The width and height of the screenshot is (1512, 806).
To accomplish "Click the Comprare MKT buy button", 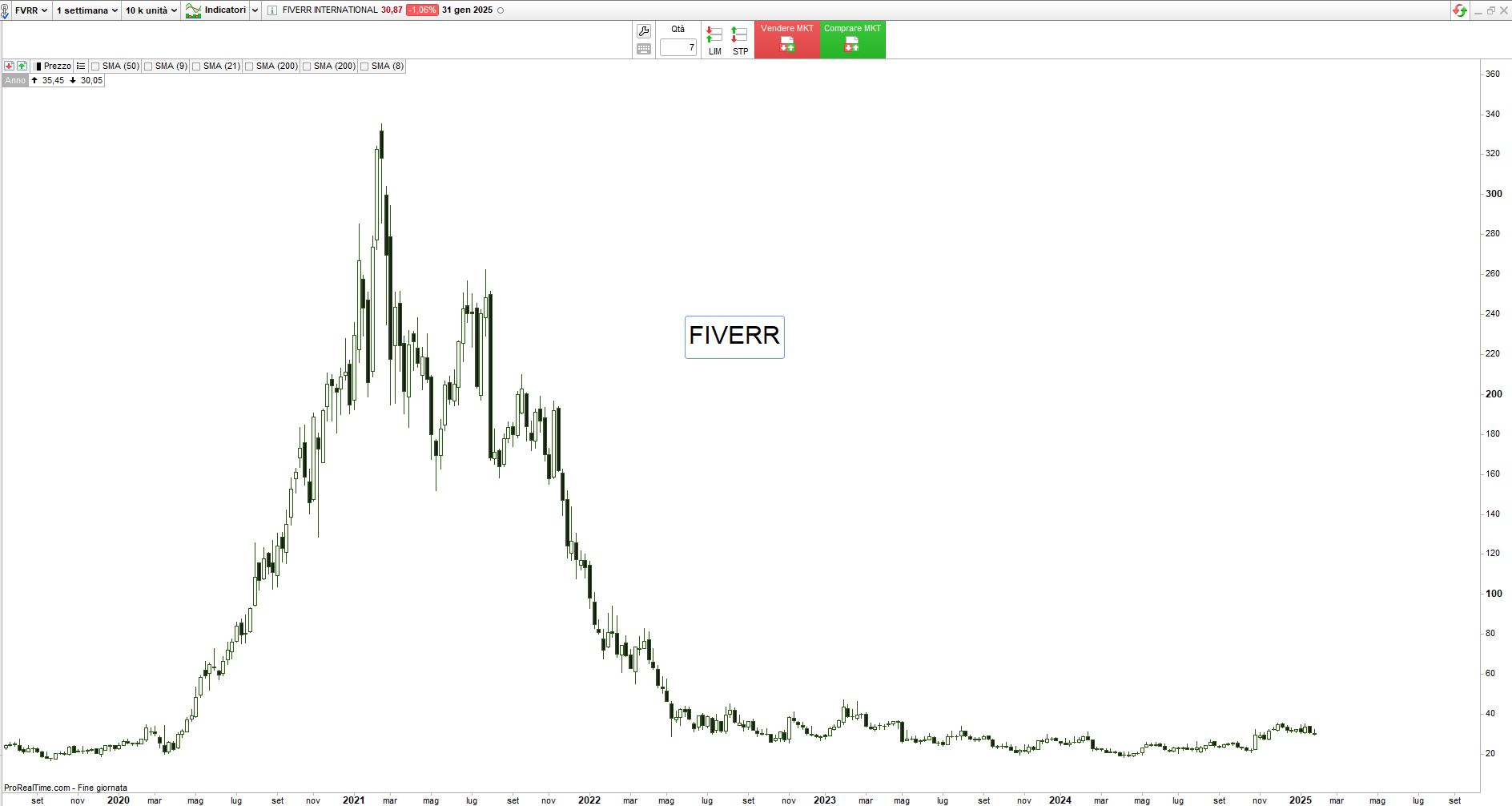I will click(852, 40).
